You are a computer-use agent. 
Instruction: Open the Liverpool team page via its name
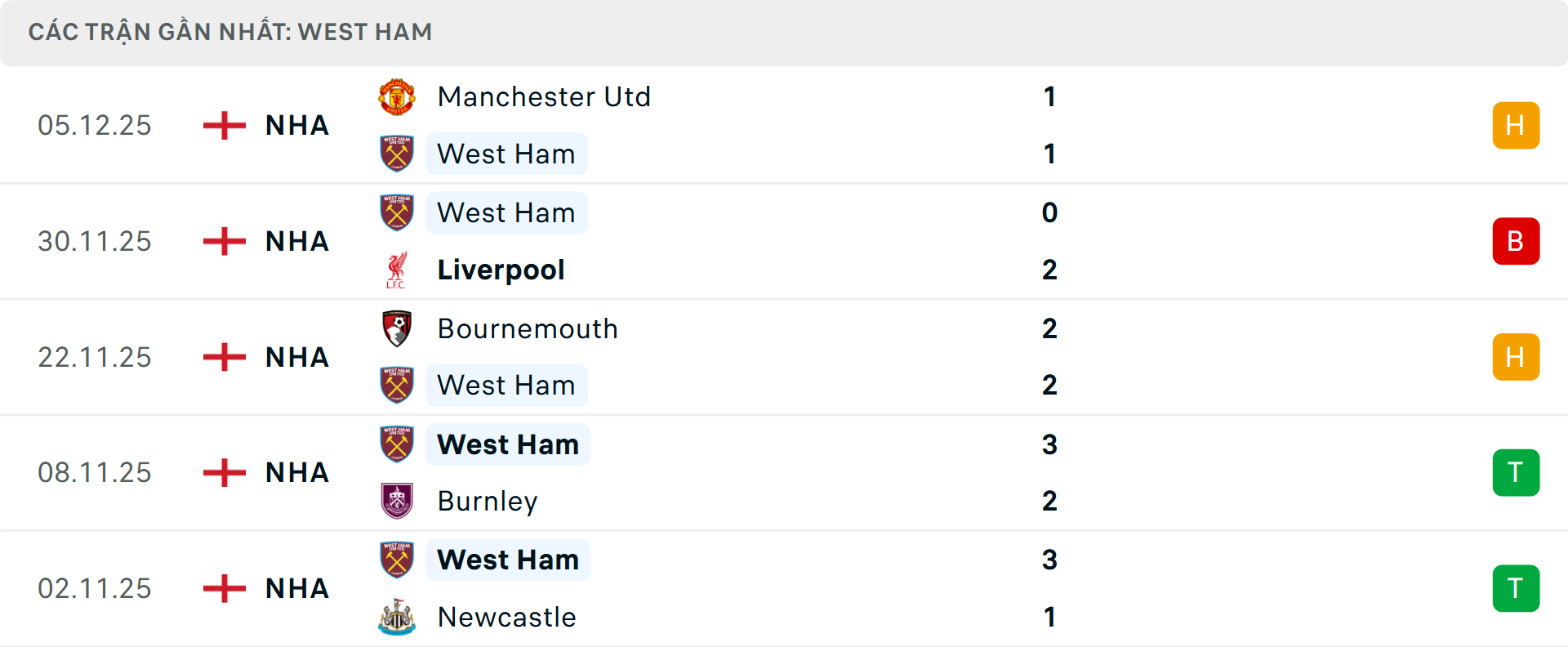point(501,270)
